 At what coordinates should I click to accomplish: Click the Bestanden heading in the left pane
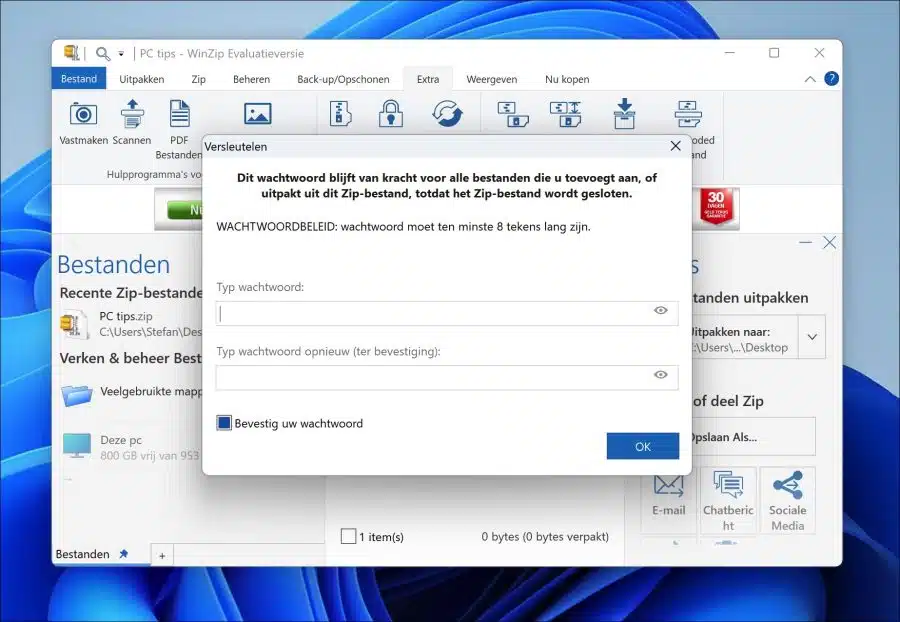click(114, 265)
